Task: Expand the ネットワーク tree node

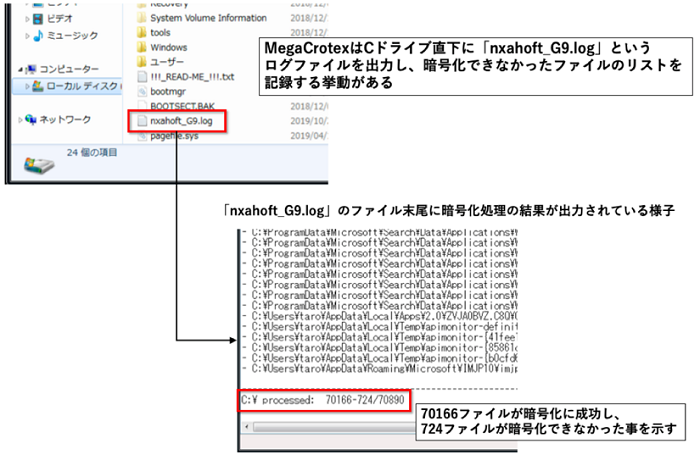Action: 23,120
